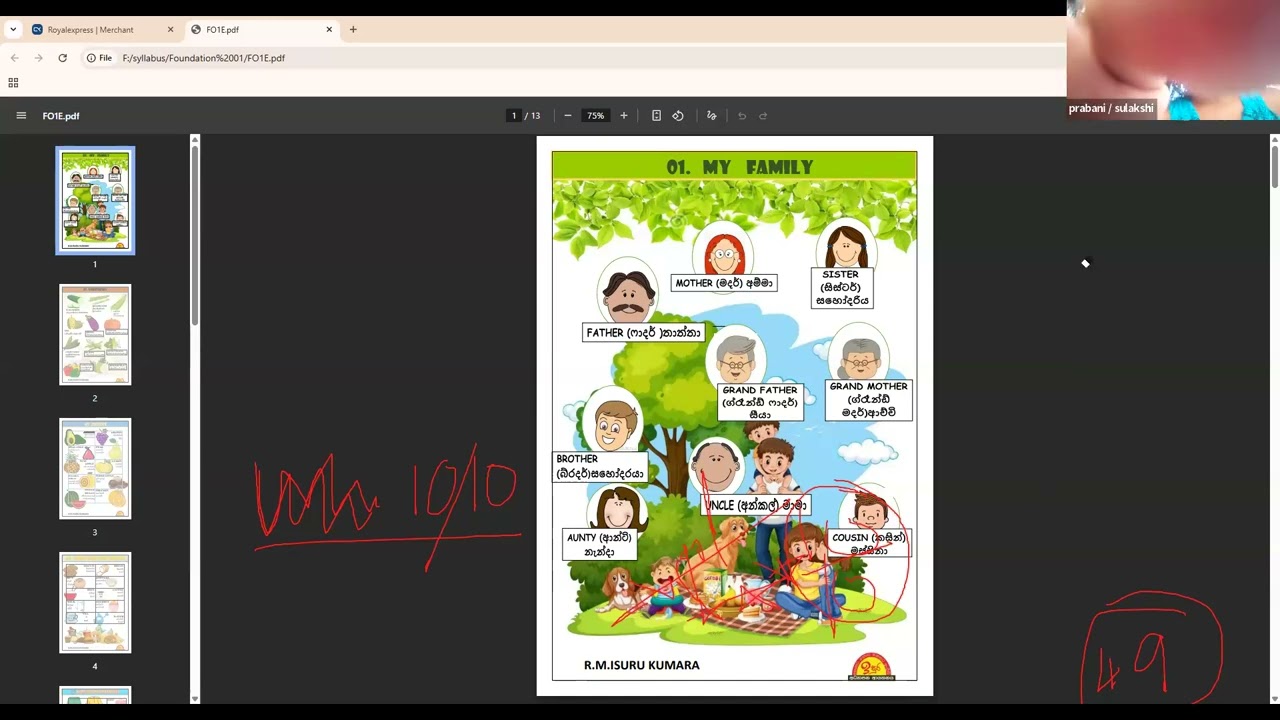The image size is (1280, 720).
Task: Click the File site info chip
Action: pyautogui.click(x=99, y=58)
